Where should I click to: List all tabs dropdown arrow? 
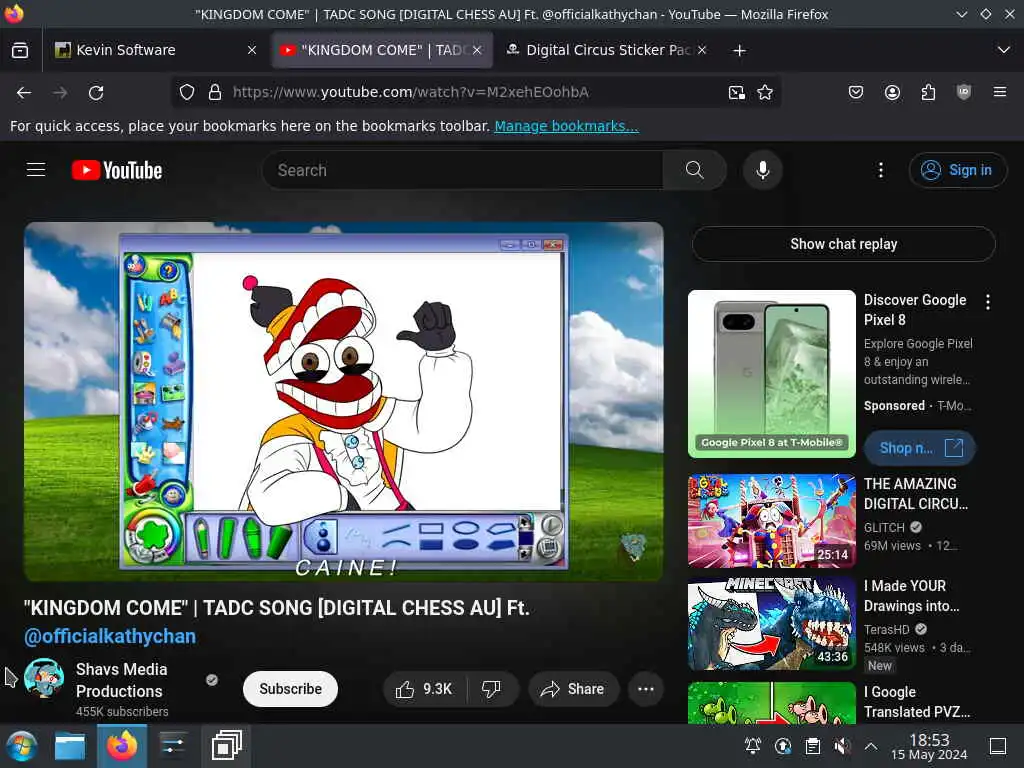tap(1004, 50)
